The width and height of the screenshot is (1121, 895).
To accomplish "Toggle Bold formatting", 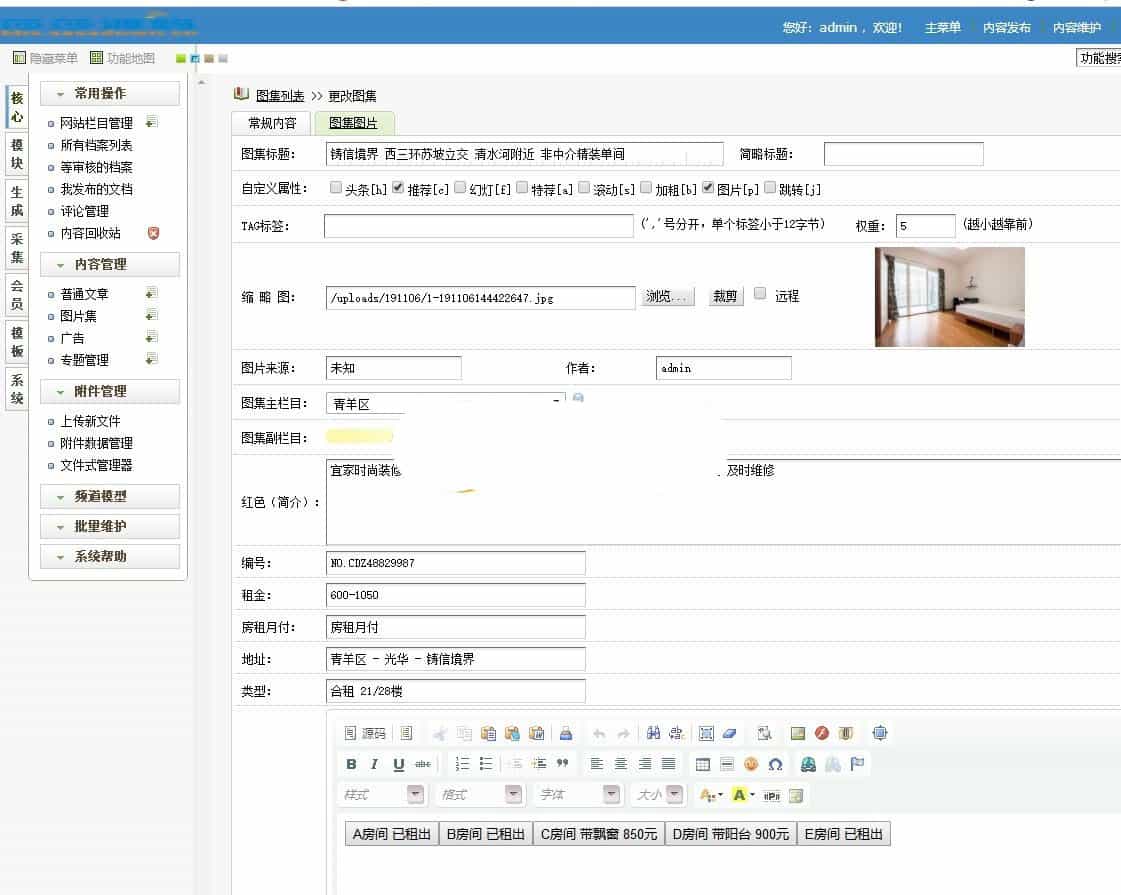I will point(351,764).
